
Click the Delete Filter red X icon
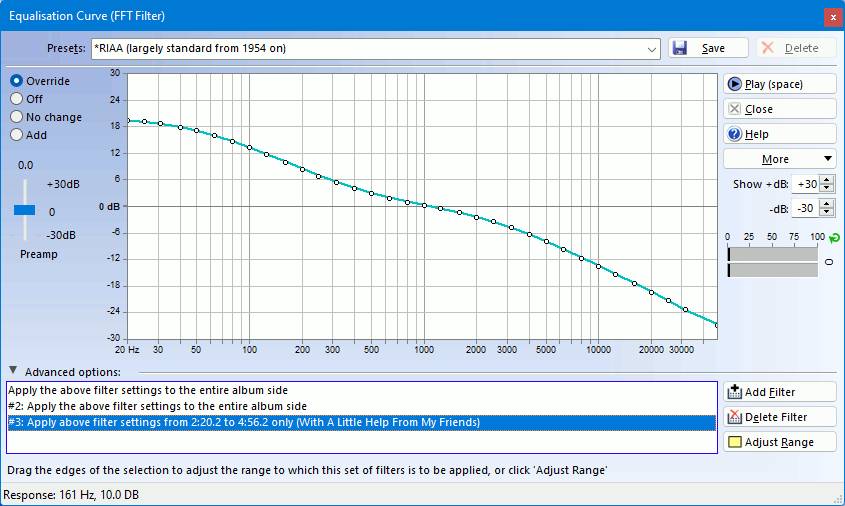click(x=734, y=417)
